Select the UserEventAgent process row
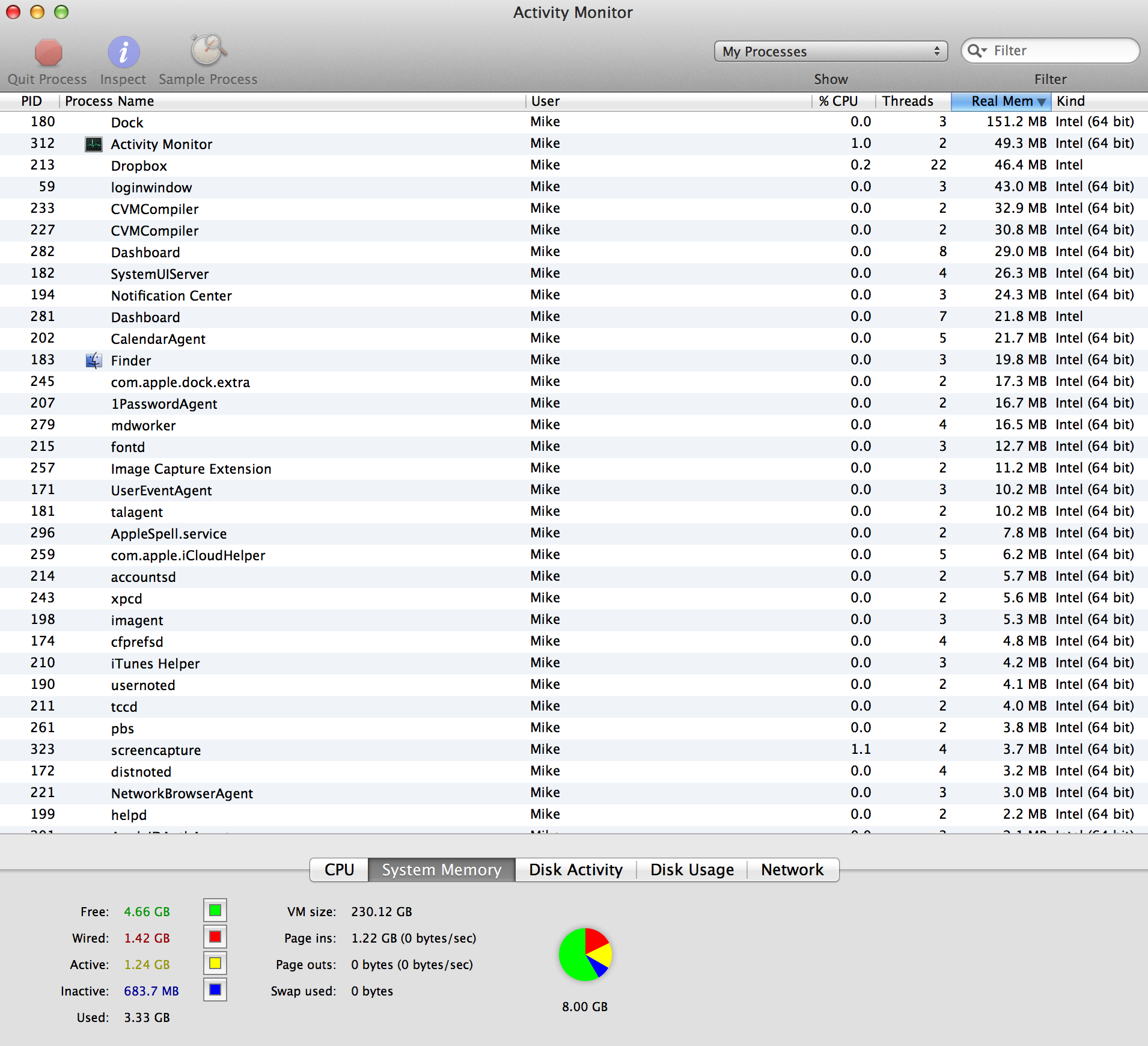The image size is (1148, 1046). [x=574, y=491]
